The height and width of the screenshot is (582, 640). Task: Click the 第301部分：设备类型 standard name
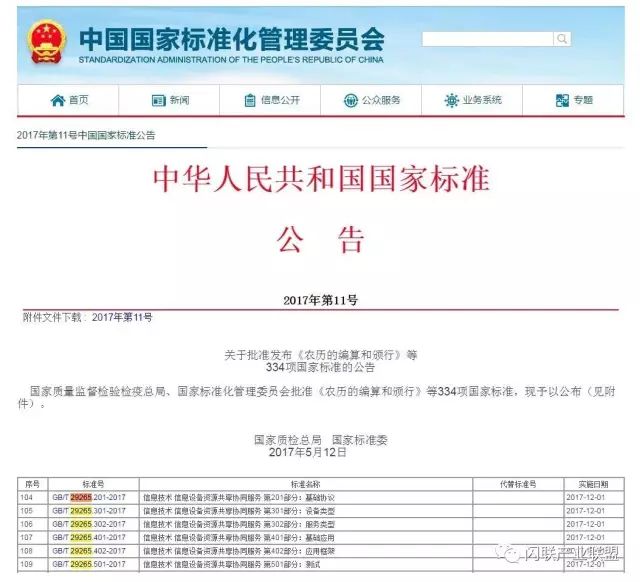tap(299, 511)
